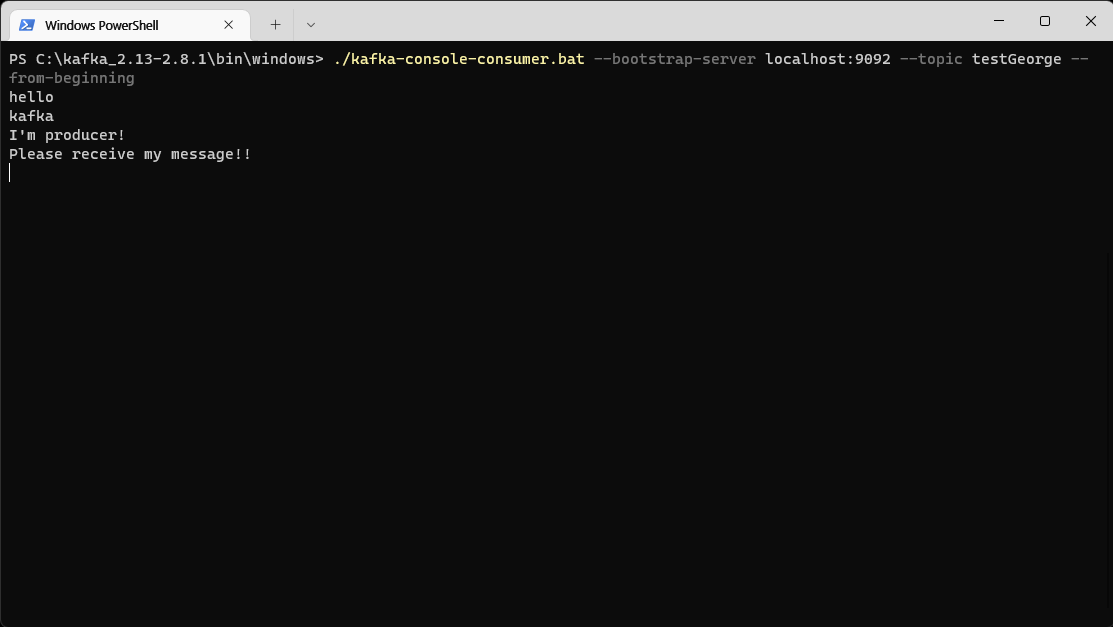Screen dimensions: 1113x627
Task: Click the kafka-console-consumer.bat command text
Action: point(459,59)
